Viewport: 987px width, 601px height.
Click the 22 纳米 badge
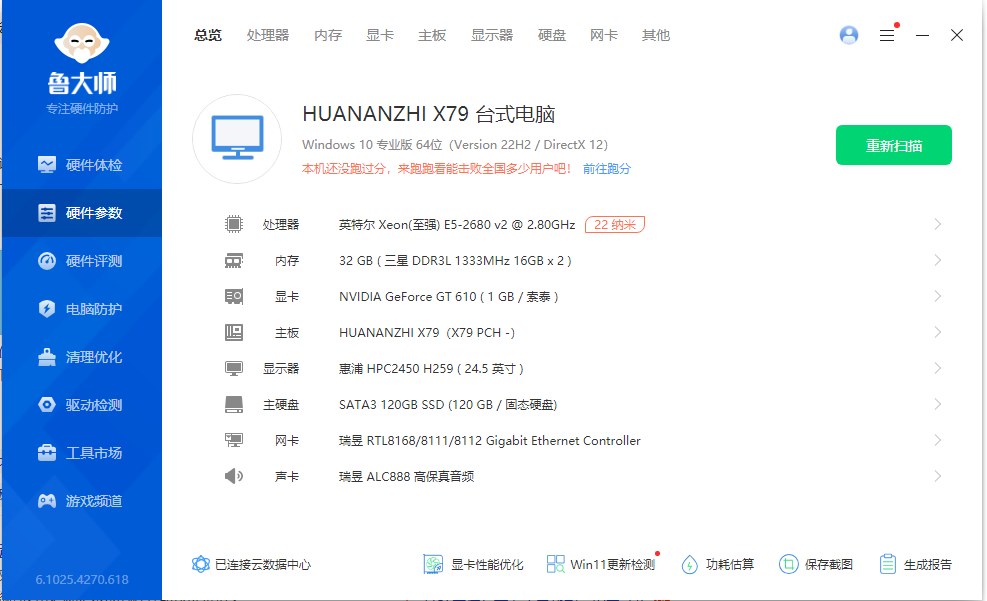[615, 225]
